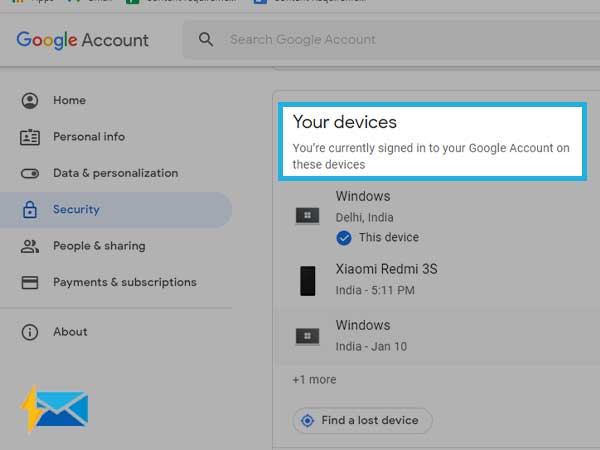Screen dimensions: 600x450
Task: Click the This device checkmark icon
Action: [x=344, y=238]
